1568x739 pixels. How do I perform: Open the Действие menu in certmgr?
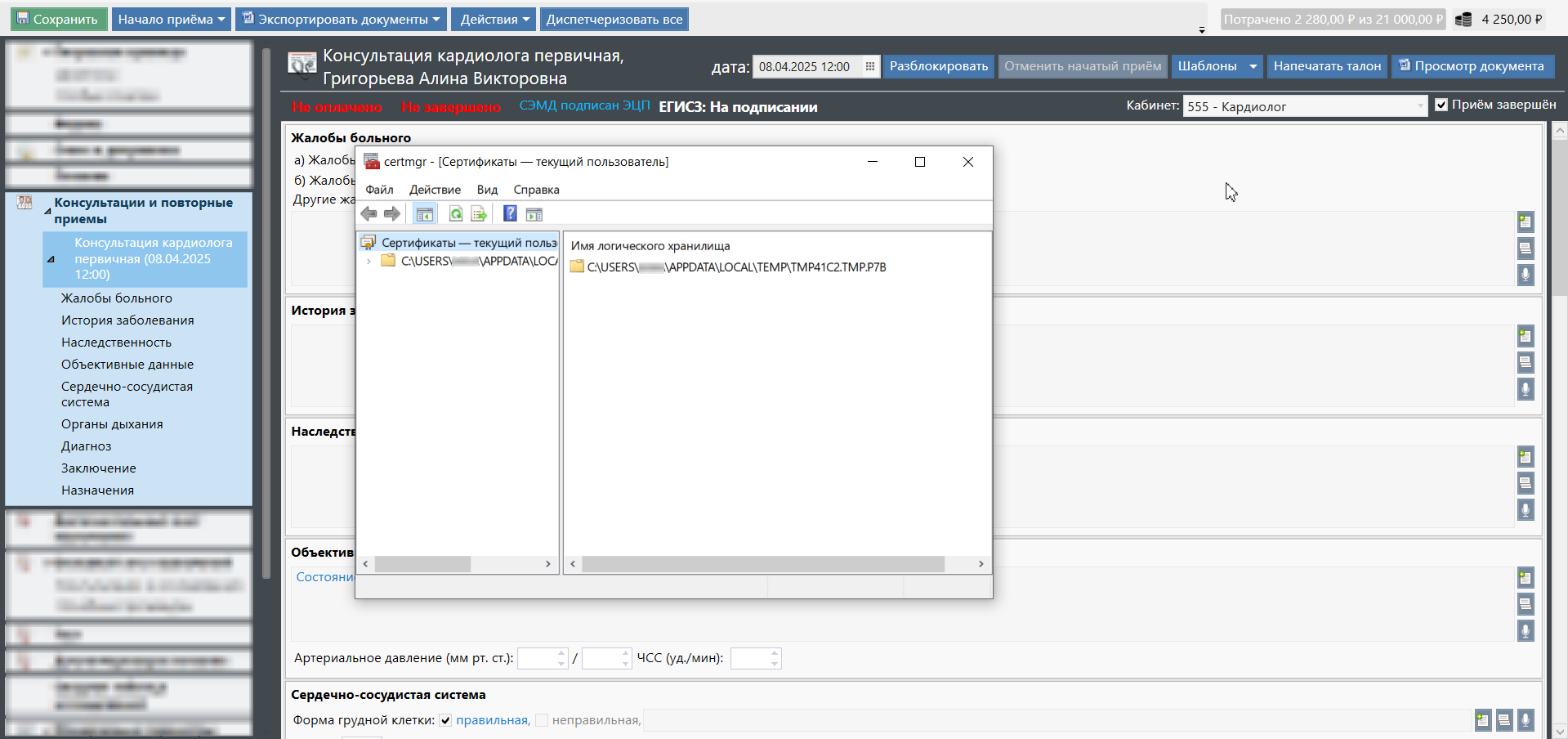click(435, 190)
